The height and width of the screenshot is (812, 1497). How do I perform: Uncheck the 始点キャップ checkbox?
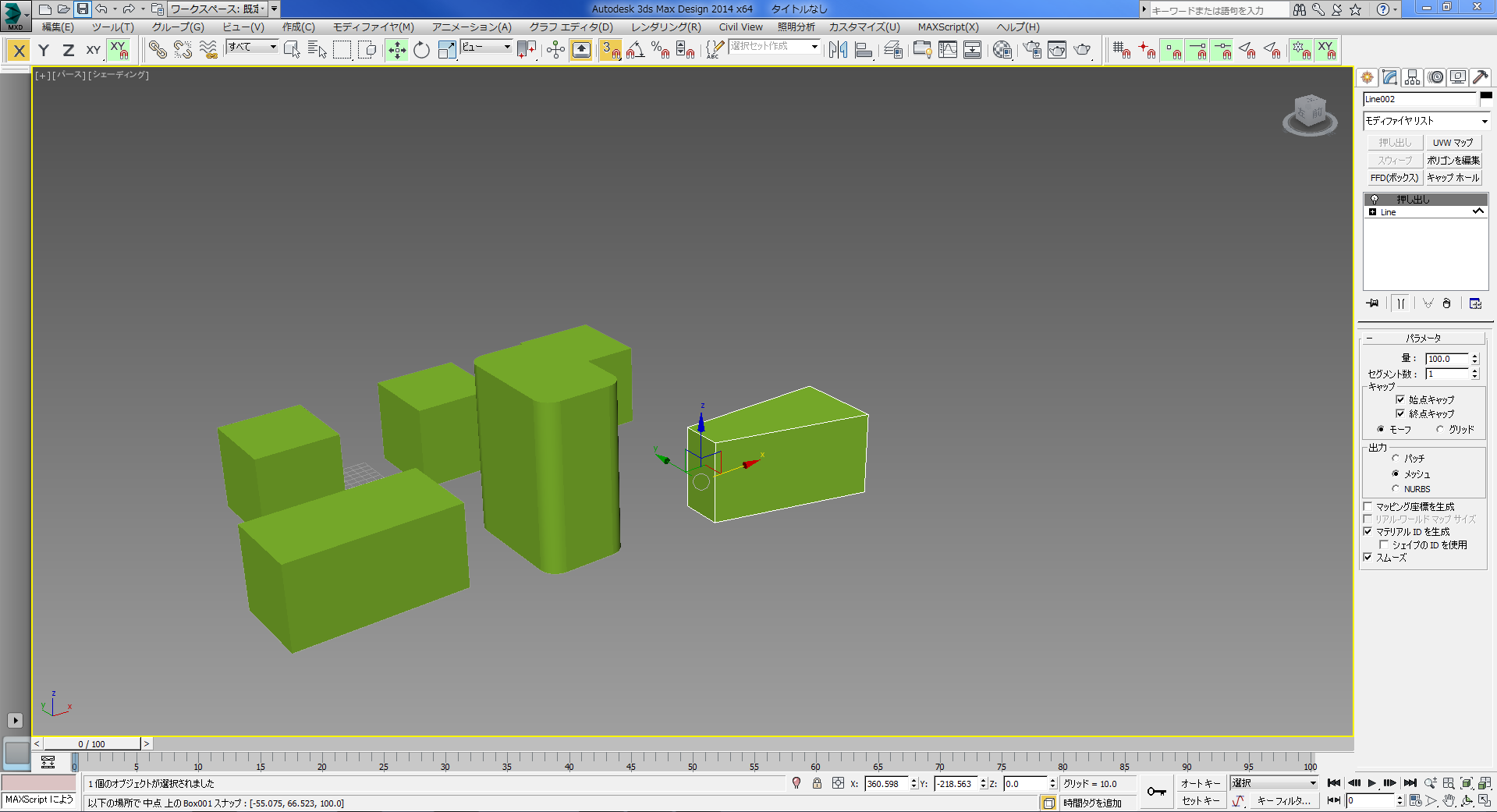(x=1400, y=399)
